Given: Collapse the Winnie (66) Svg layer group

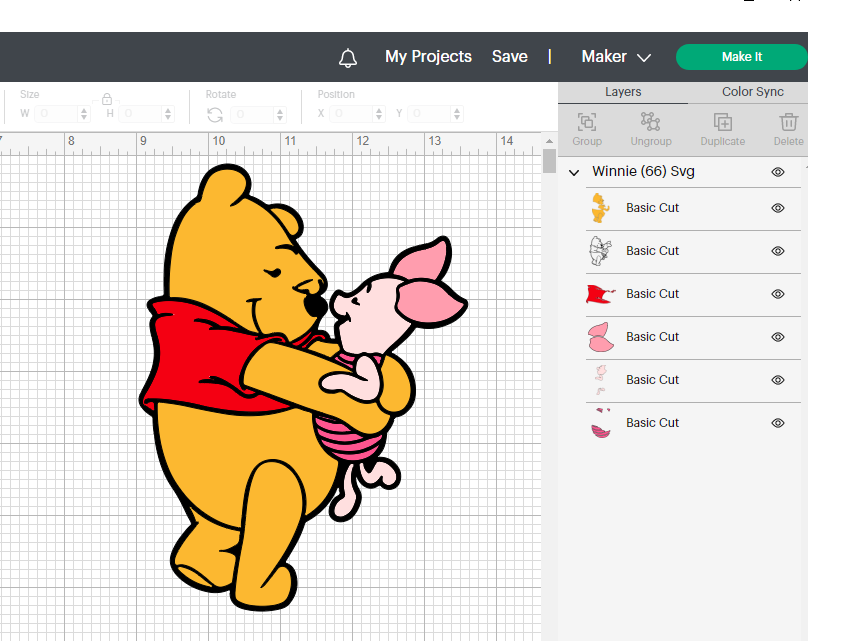Looking at the screenshot, I should (574, 173).
